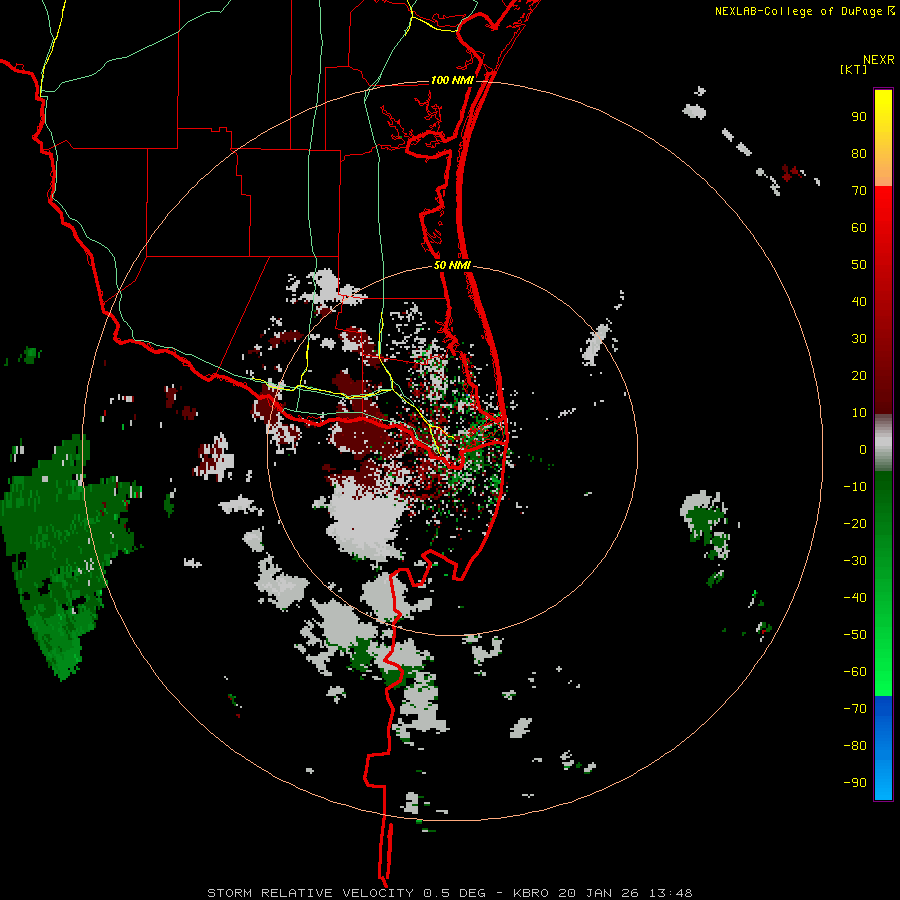Click the NEXR label above the color bar
Screen dimensions: 900x900
tap(879, 60)
